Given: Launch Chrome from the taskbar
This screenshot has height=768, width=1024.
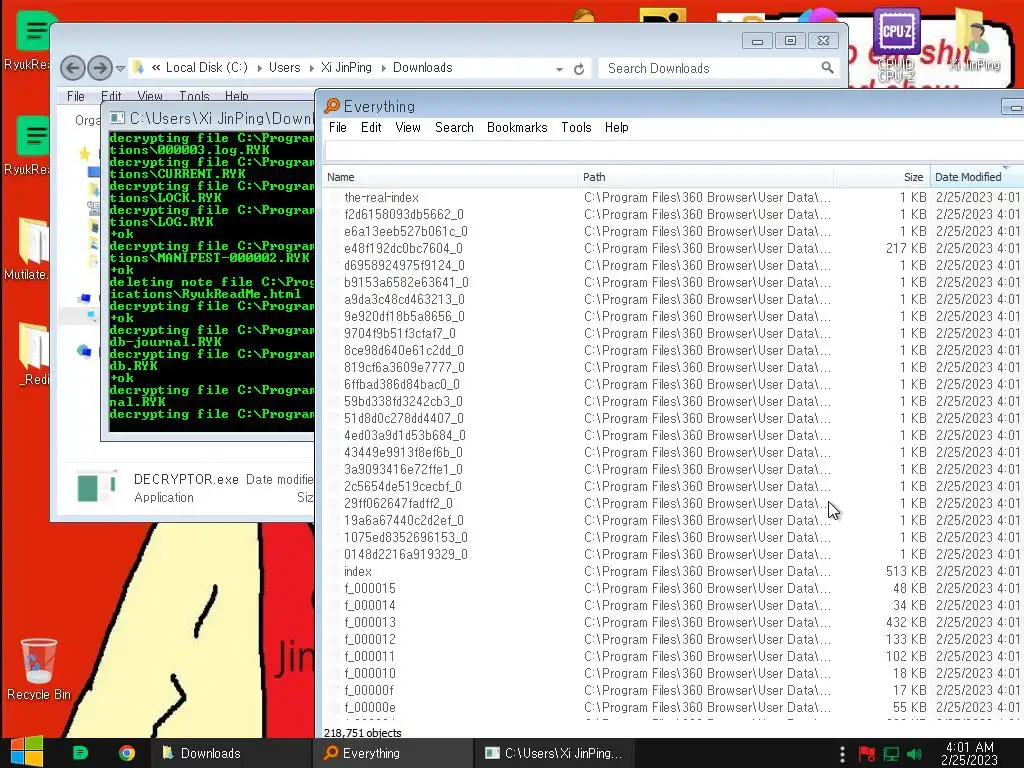Looking at the screenshot, I should click(127, 753).
